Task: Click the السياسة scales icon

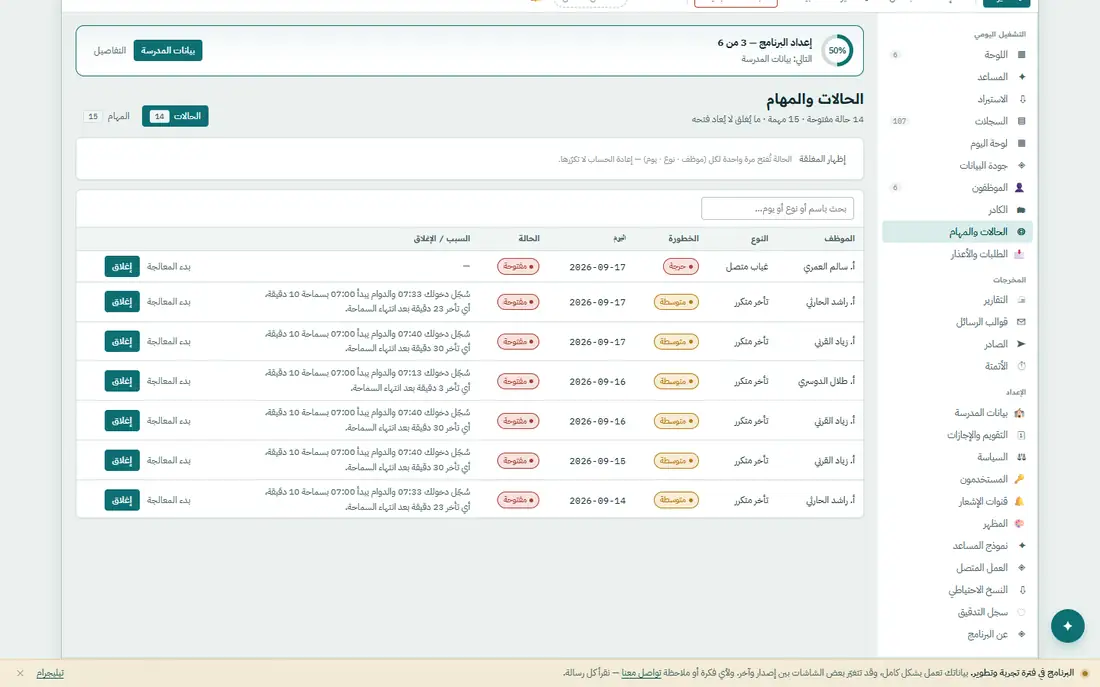Action: 1021,457
